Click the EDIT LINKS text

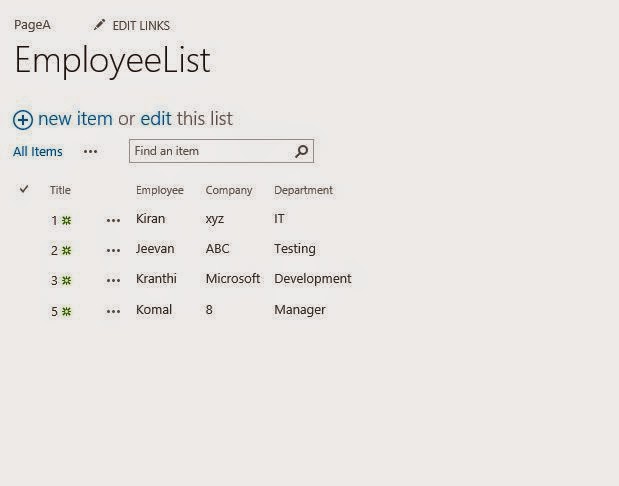(141, 26)
